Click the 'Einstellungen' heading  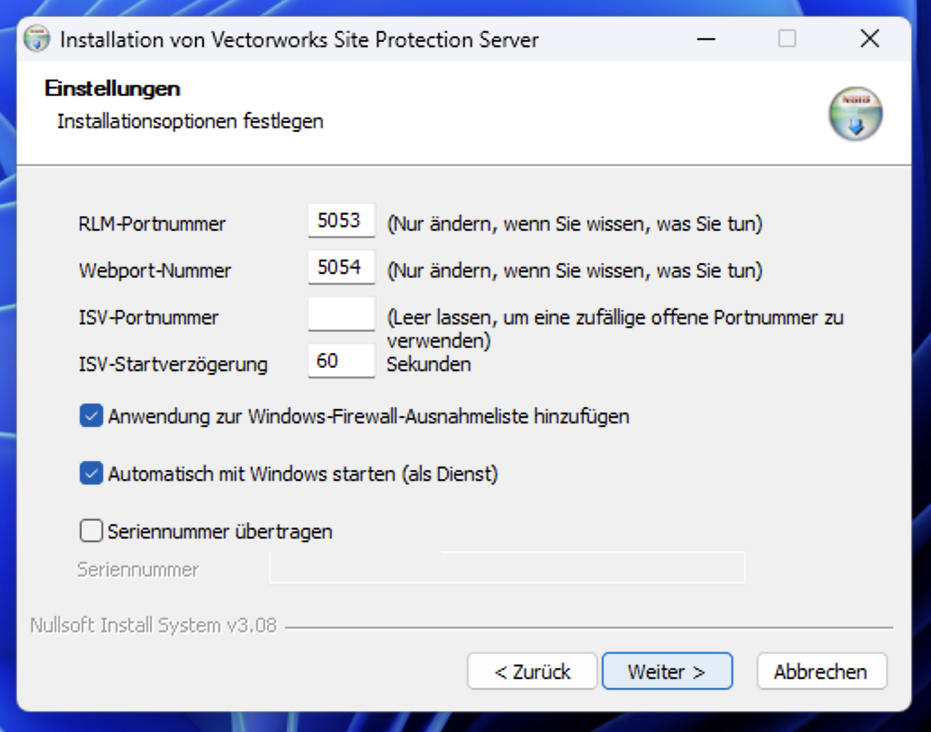point(112,89)
